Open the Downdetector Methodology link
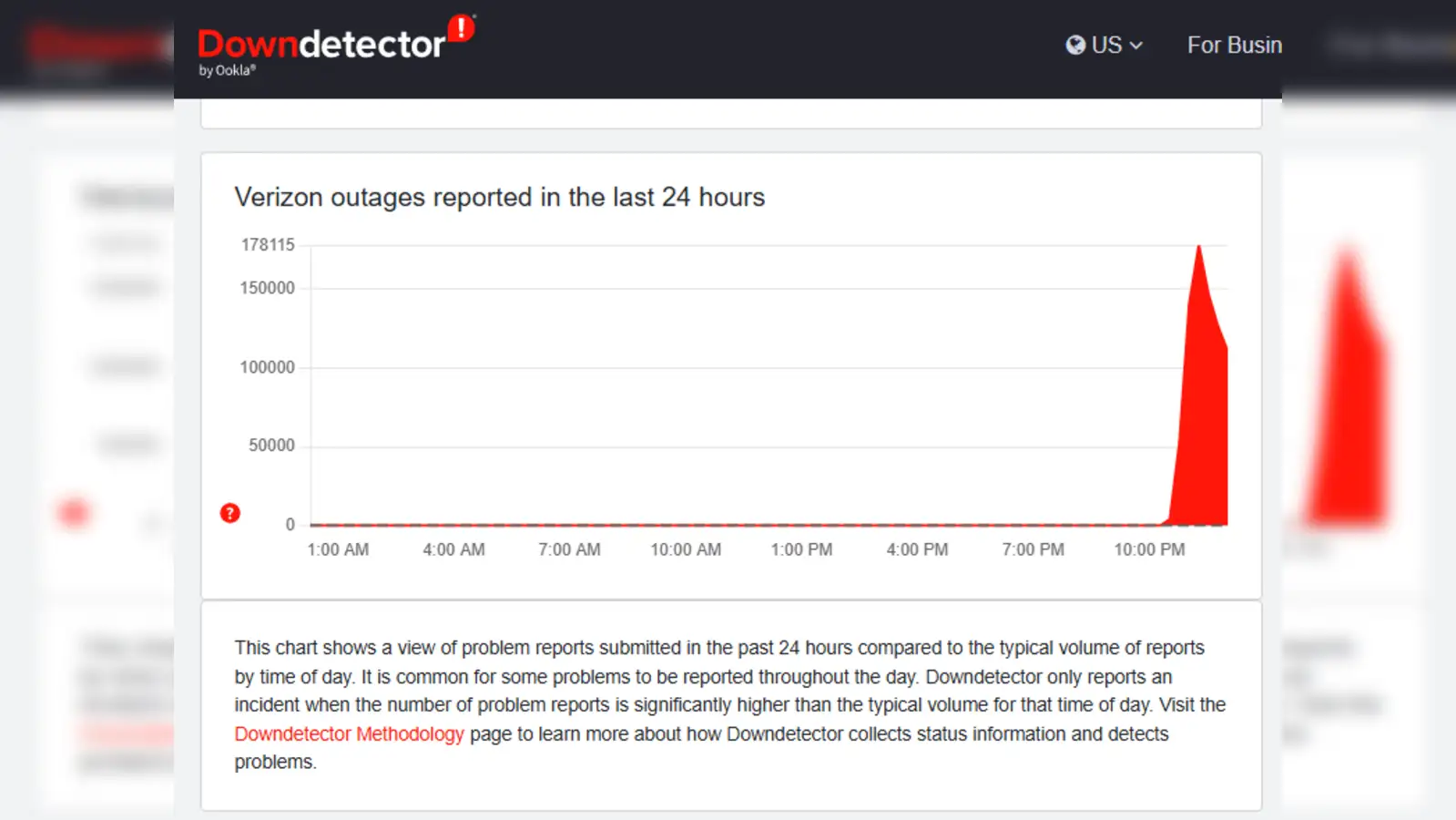The image size is (1456, 820). pyautogui.click(x=349, y=733)
